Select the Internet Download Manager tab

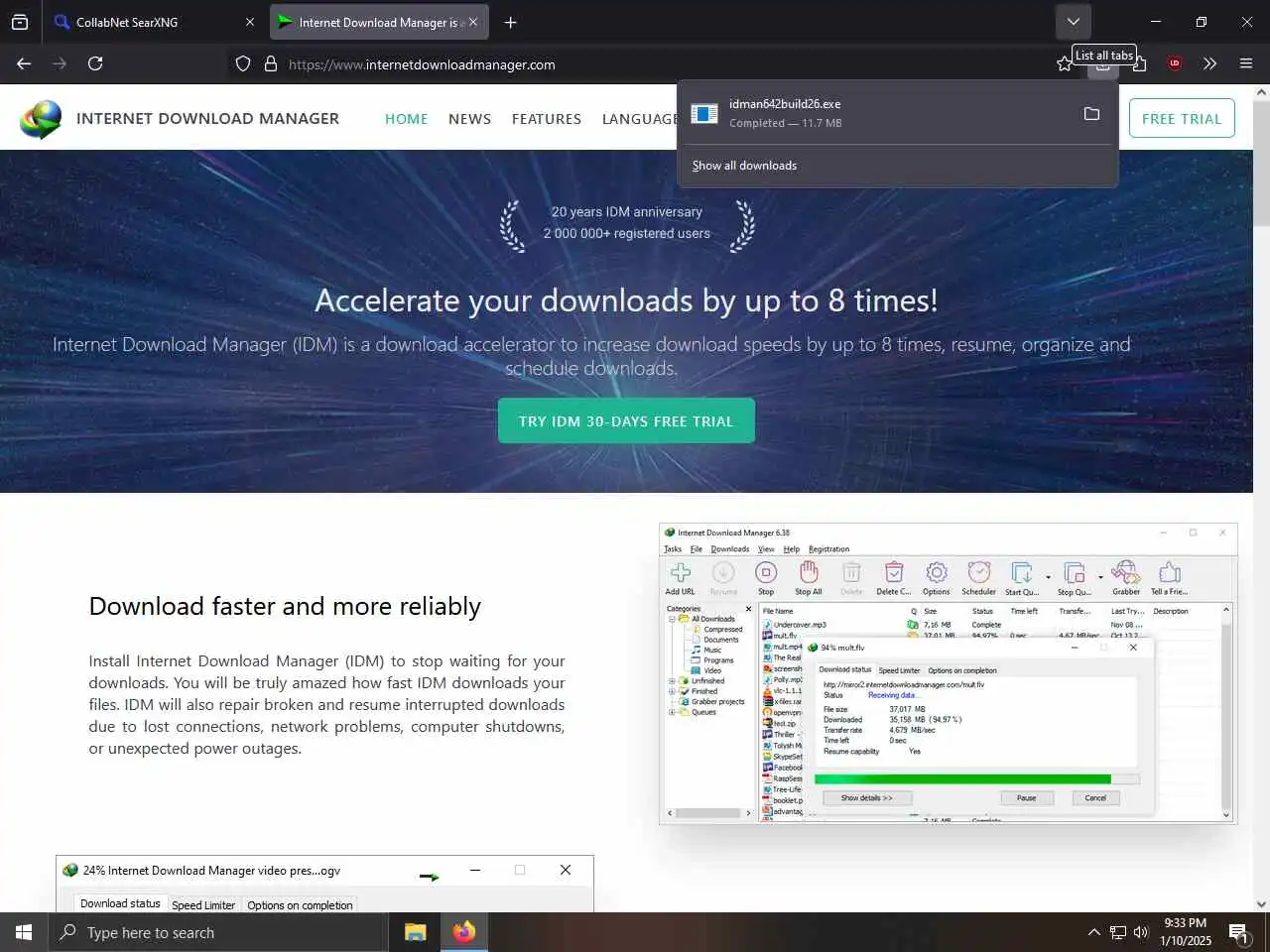click(x=378, y=22)
